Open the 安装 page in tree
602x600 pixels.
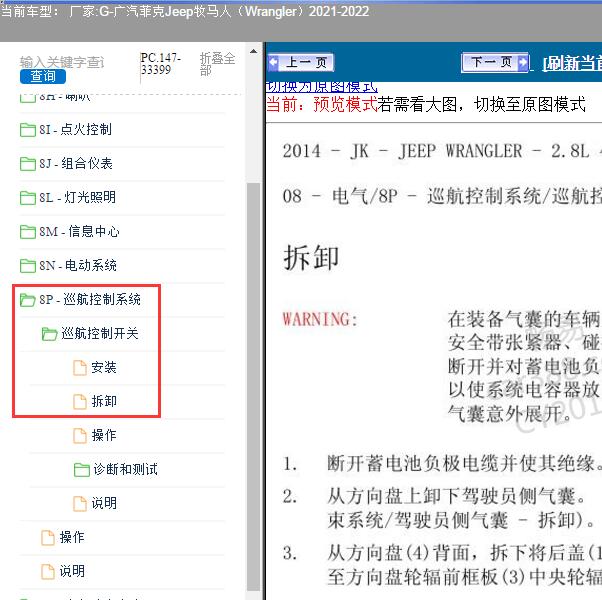pos(104,367)
